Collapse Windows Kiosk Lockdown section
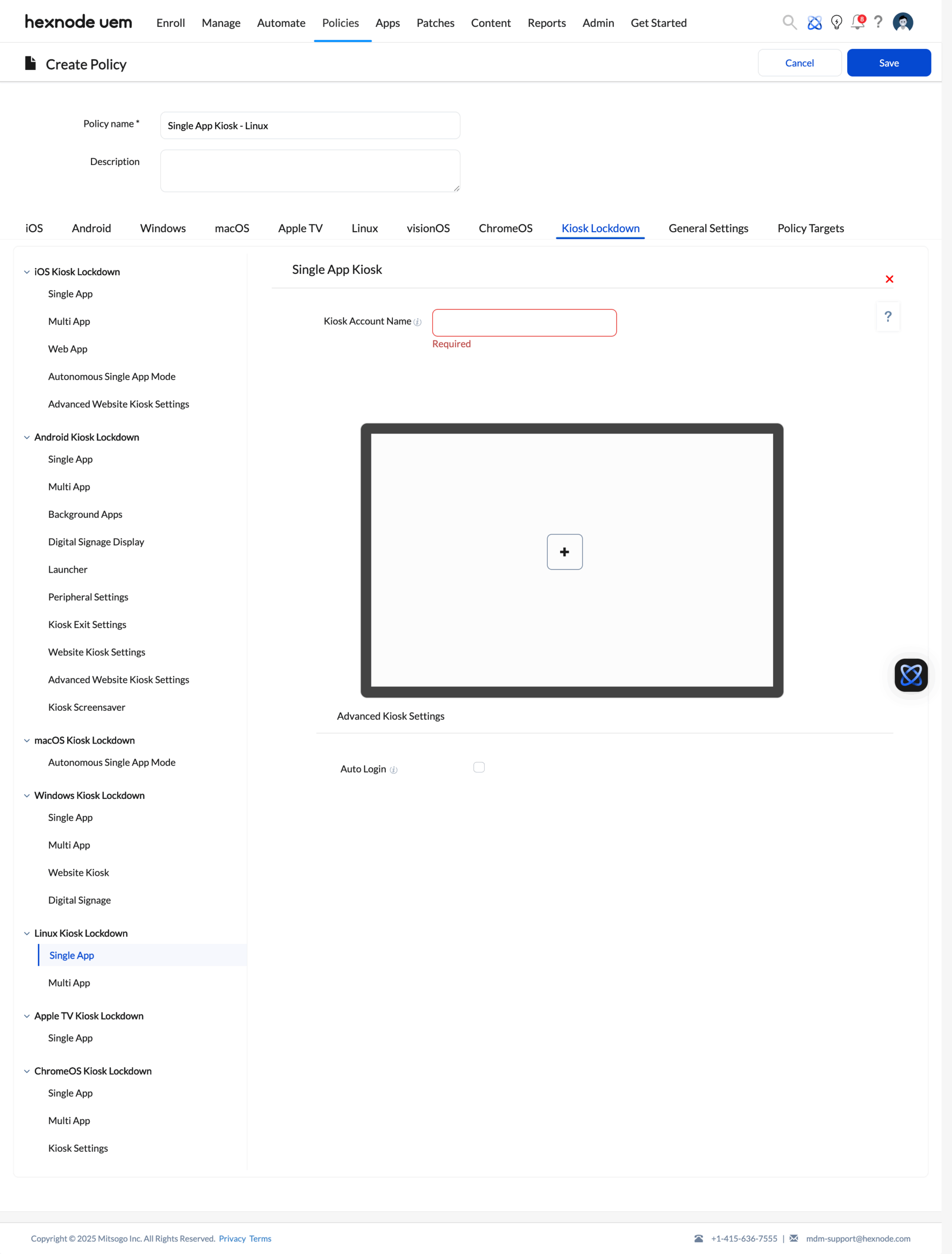 click(x=26, y=796)
